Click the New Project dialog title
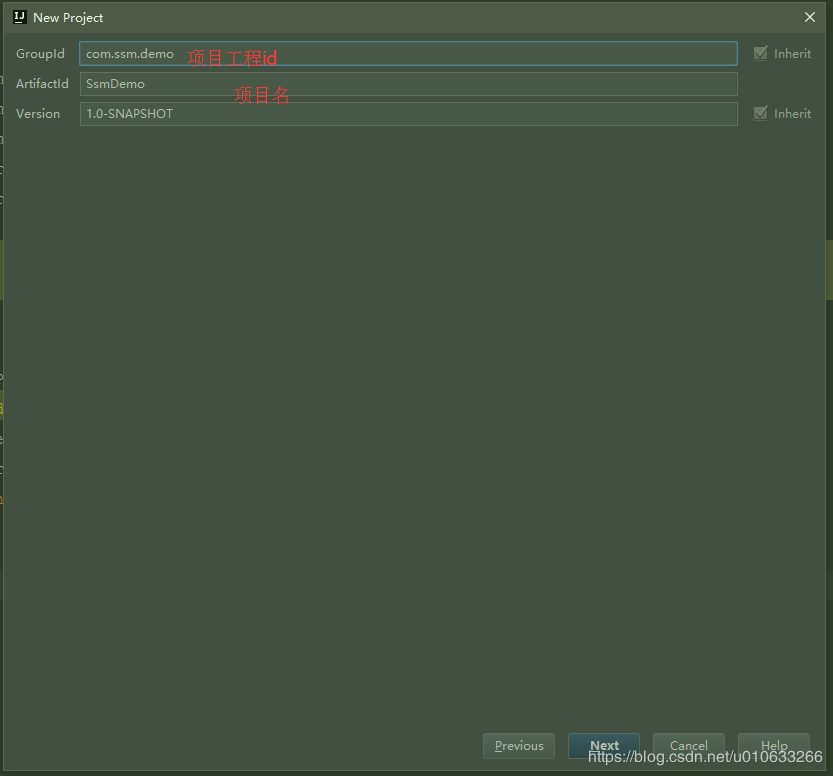The width and height of the screenshot is (833, 776). [67, 17]
